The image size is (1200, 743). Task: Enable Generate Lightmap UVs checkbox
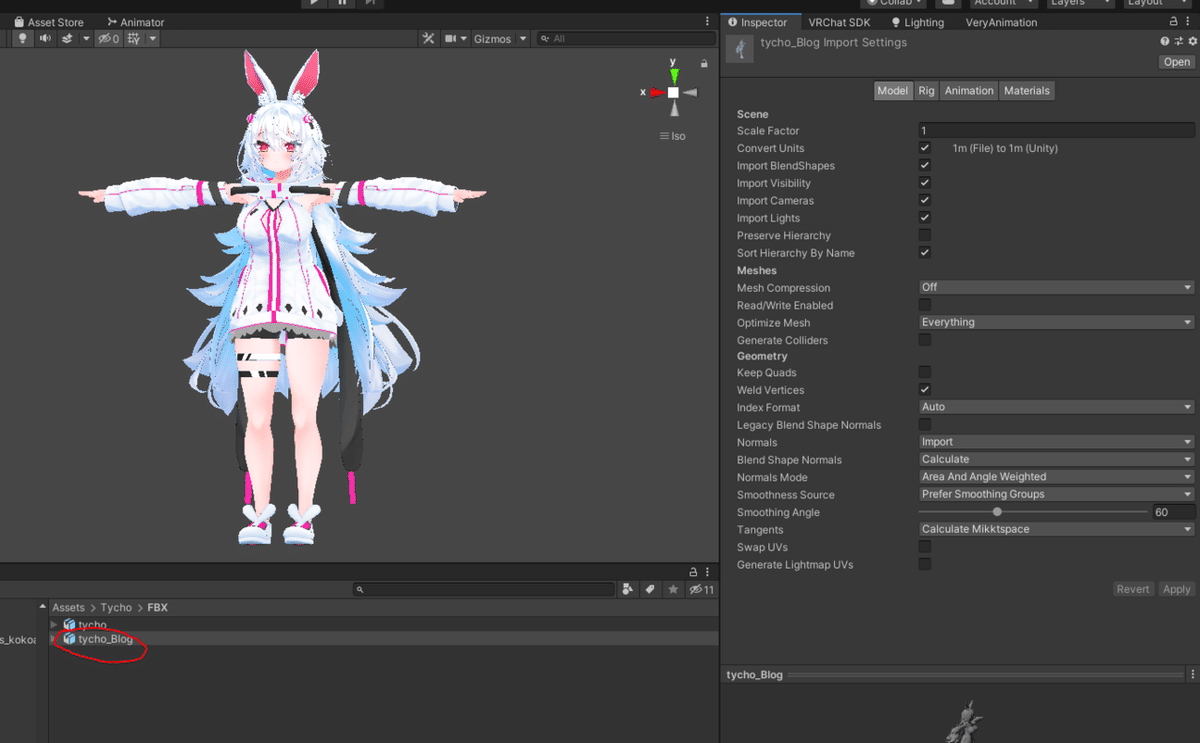point(925,565)
